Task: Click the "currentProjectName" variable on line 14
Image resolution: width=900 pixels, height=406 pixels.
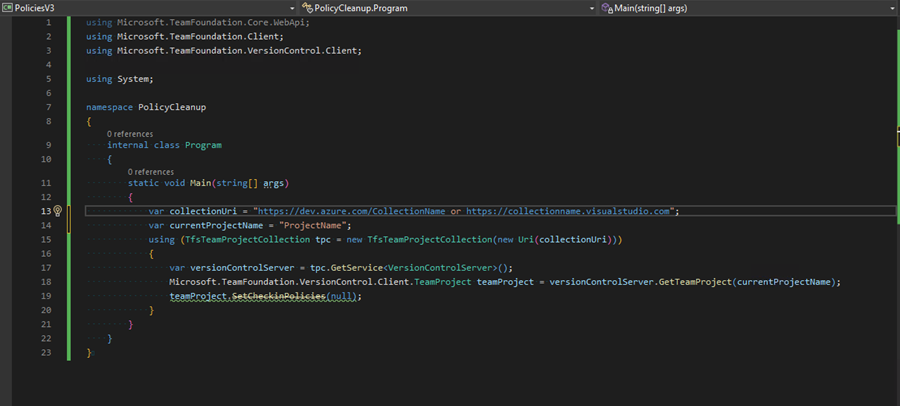Action: (x=216, y=225)
